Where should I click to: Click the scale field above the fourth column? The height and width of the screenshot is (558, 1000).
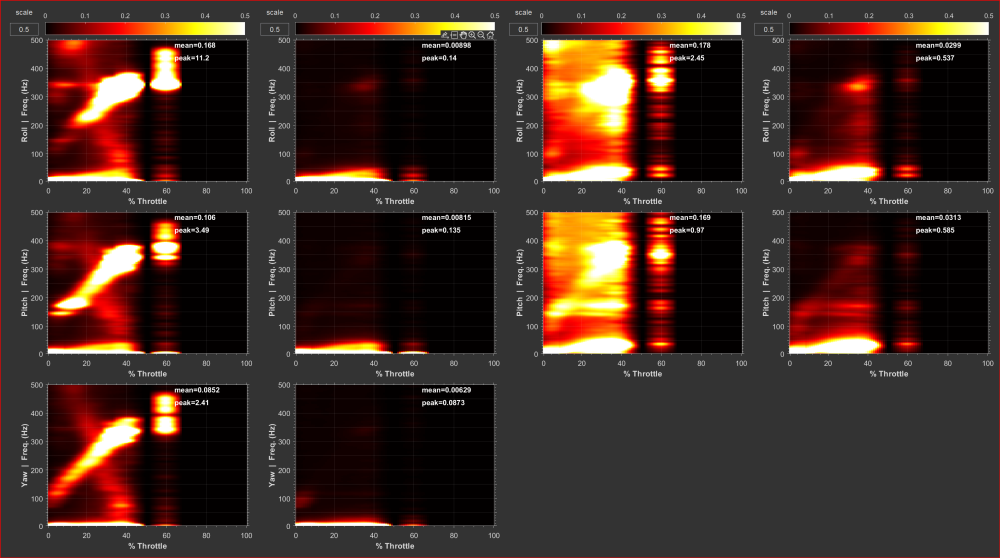click(x=766, y=29)
